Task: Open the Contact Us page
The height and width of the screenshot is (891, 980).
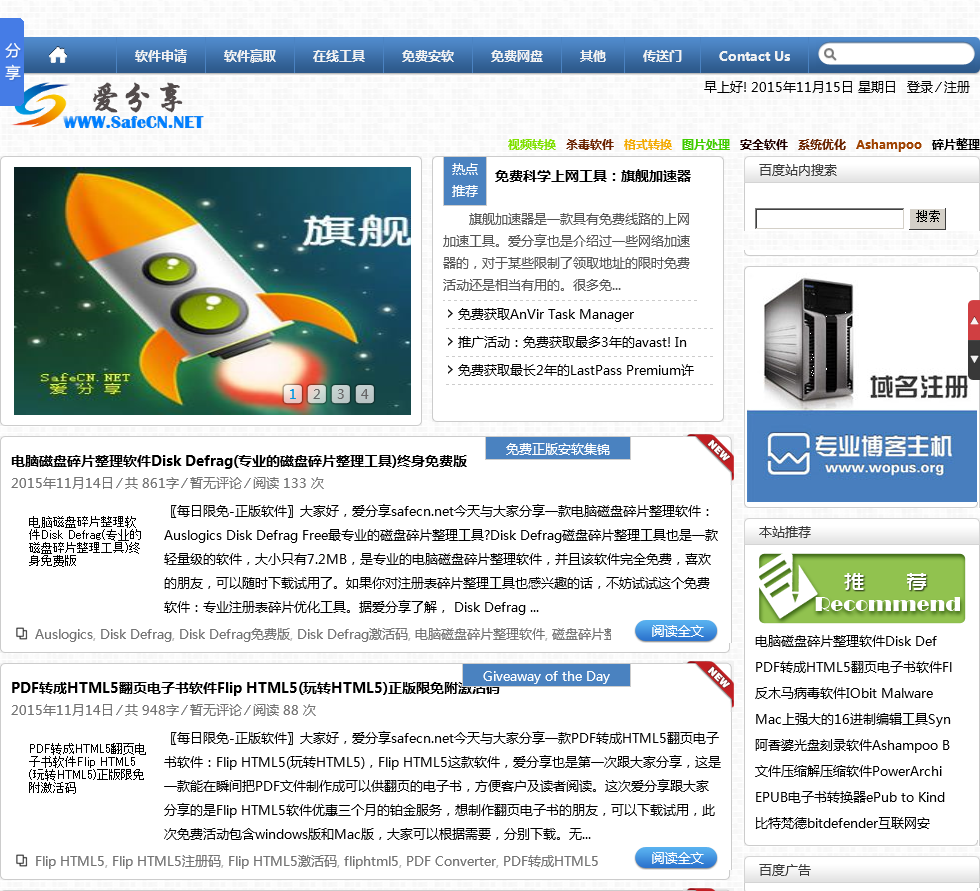Action: 754,56
